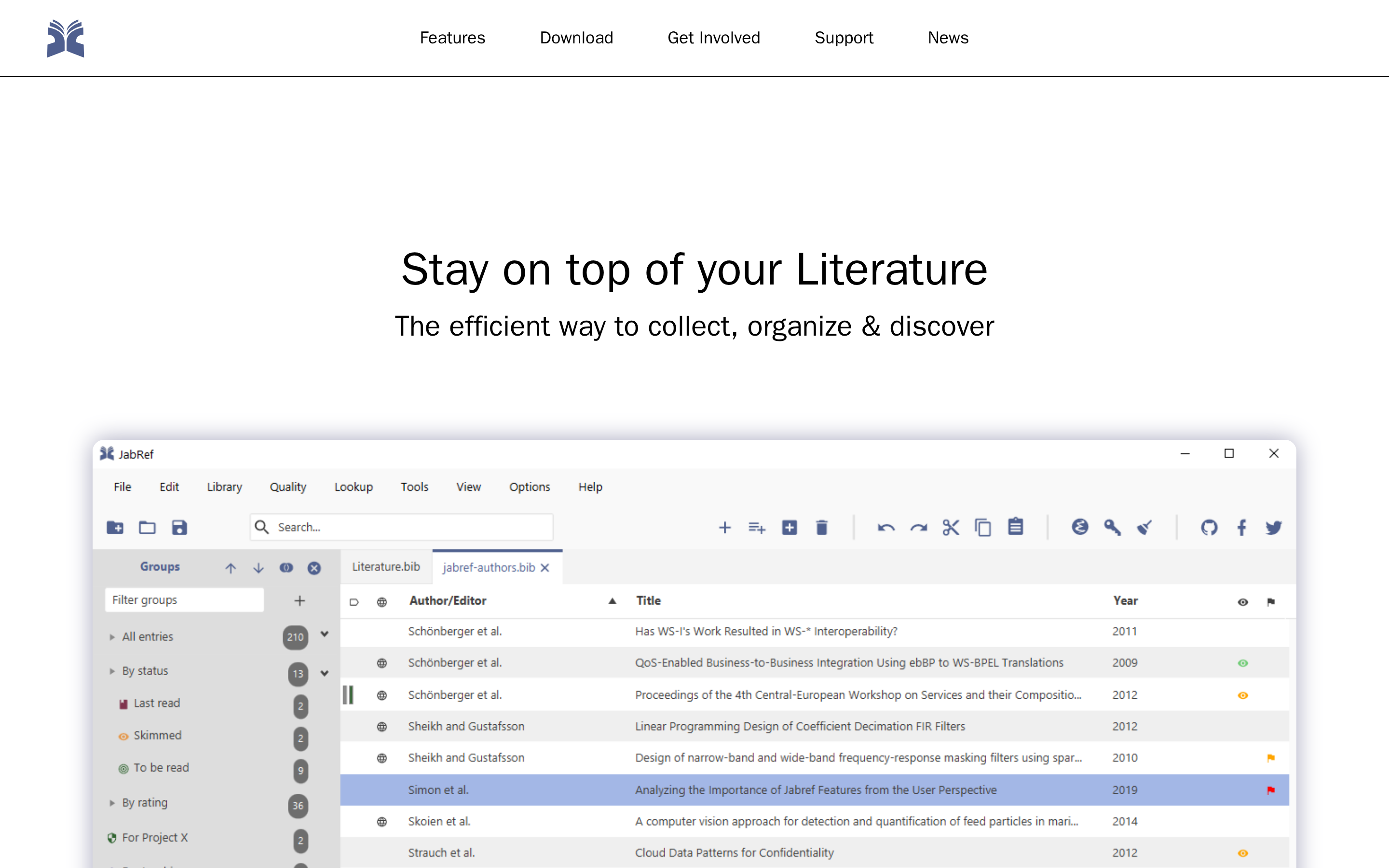Click the save library disk icon
Screen dimensions: 1389x868
(179, 527)
